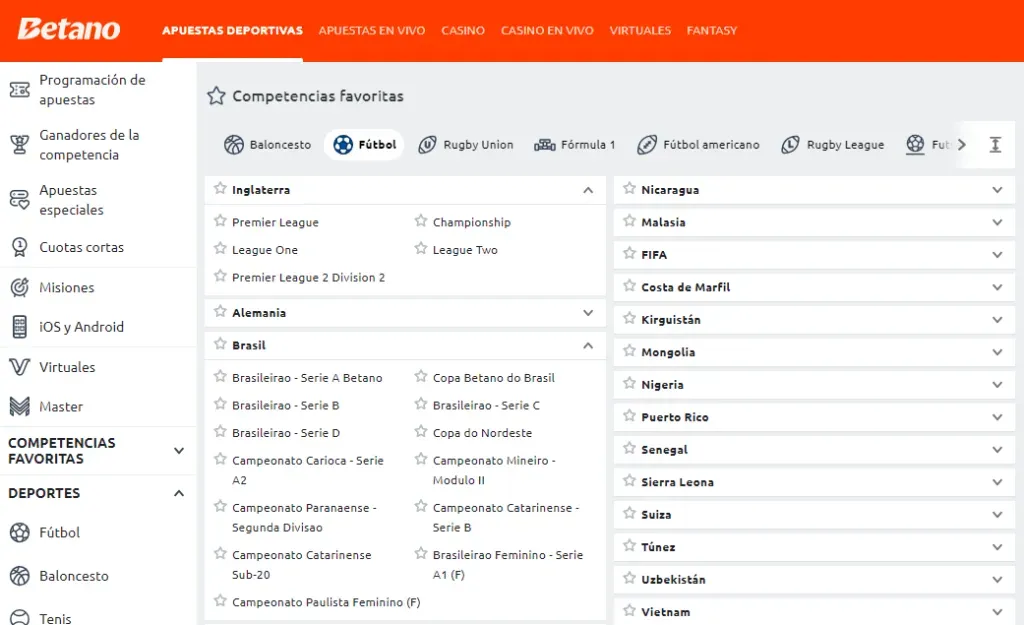Image resolution: width=1024 pixels, height=625 pixels.
Task: Go to Copa do Nordeste
Action: point(482,433)
